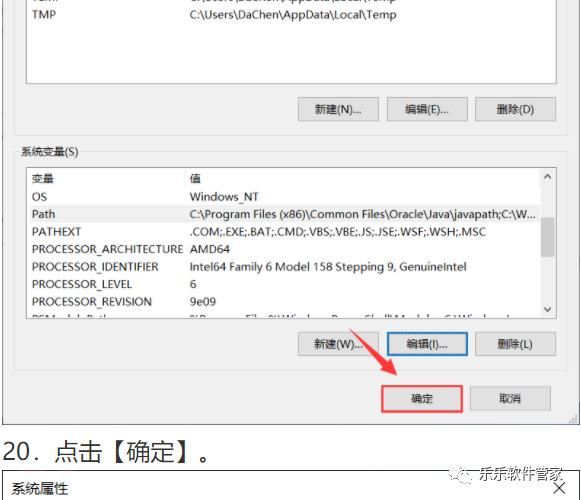Screen dimensions: 581x500
Task: Close the 系统属性 window
Action: point(559,488)
